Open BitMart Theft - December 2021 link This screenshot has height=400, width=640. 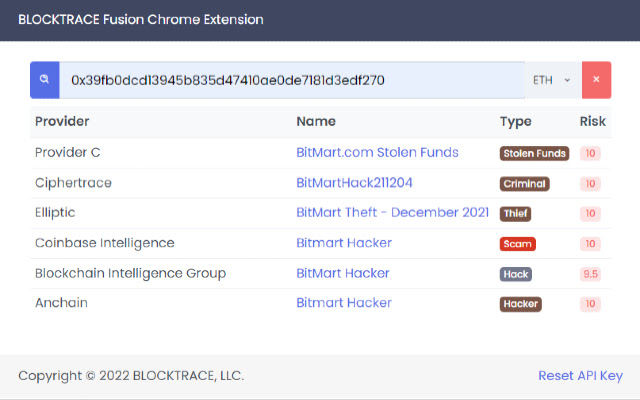click(392, 213)
